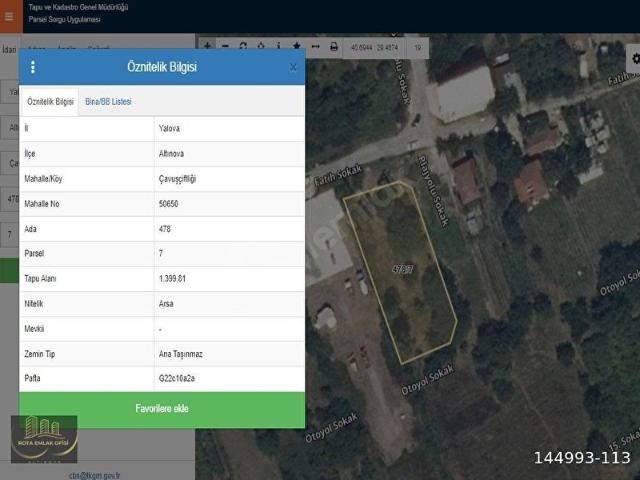Select the Öznitelik Bilgisi tab
Image resolution: width=640 pixels, height=480 pixels.
point(50,102)
